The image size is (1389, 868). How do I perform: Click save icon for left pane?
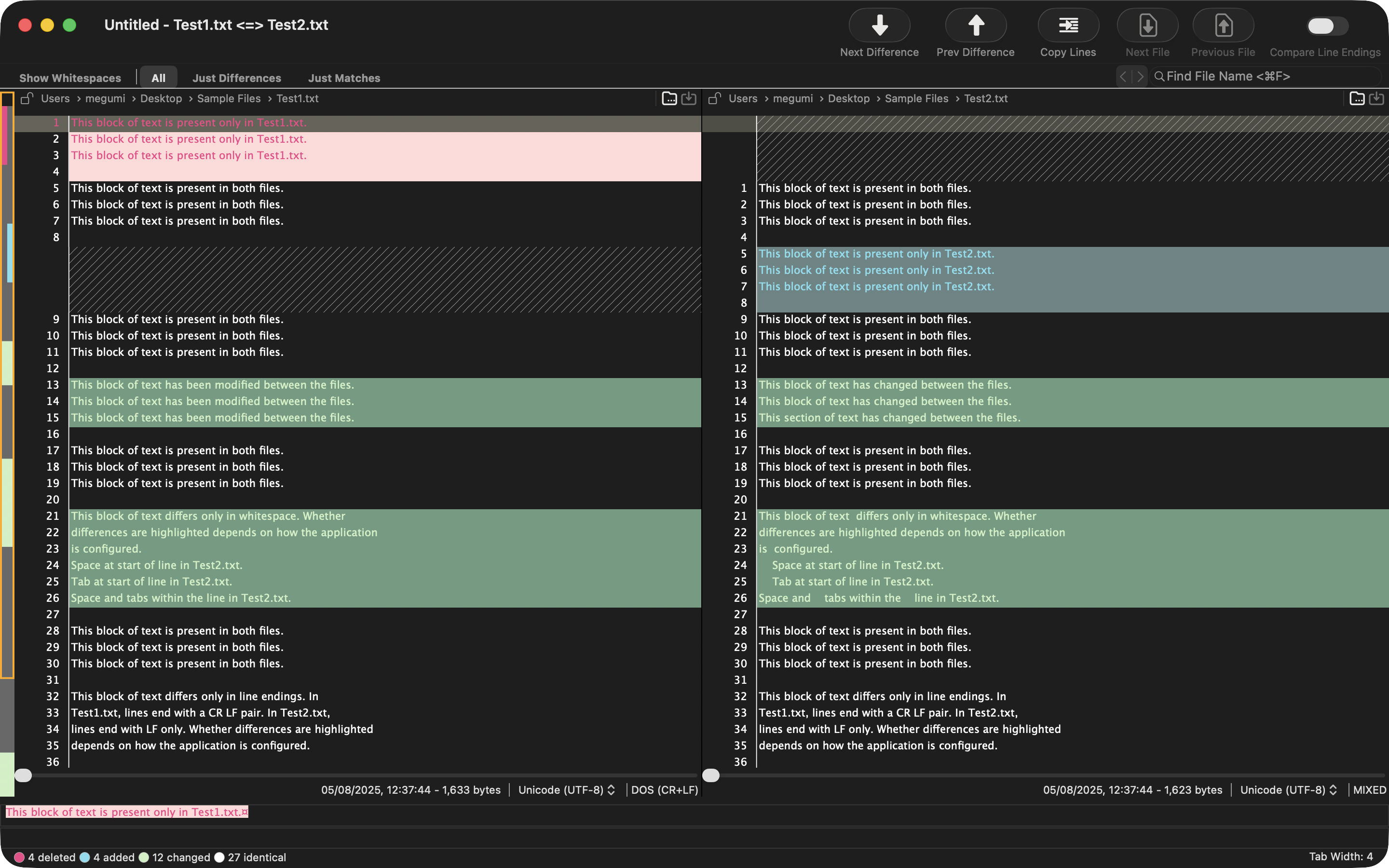click(688, 98)
